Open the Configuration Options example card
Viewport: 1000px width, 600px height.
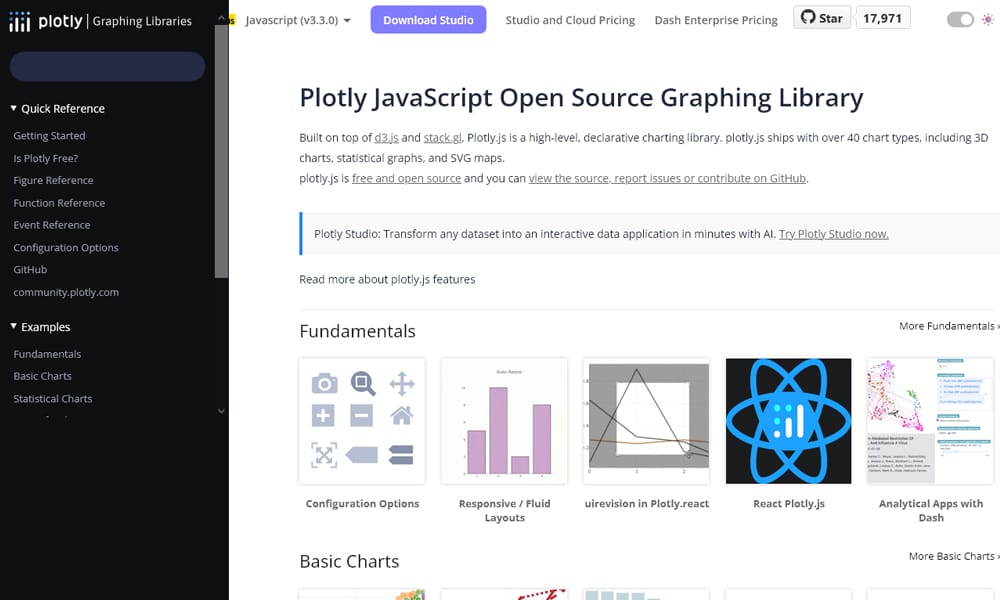pos(362,420)
